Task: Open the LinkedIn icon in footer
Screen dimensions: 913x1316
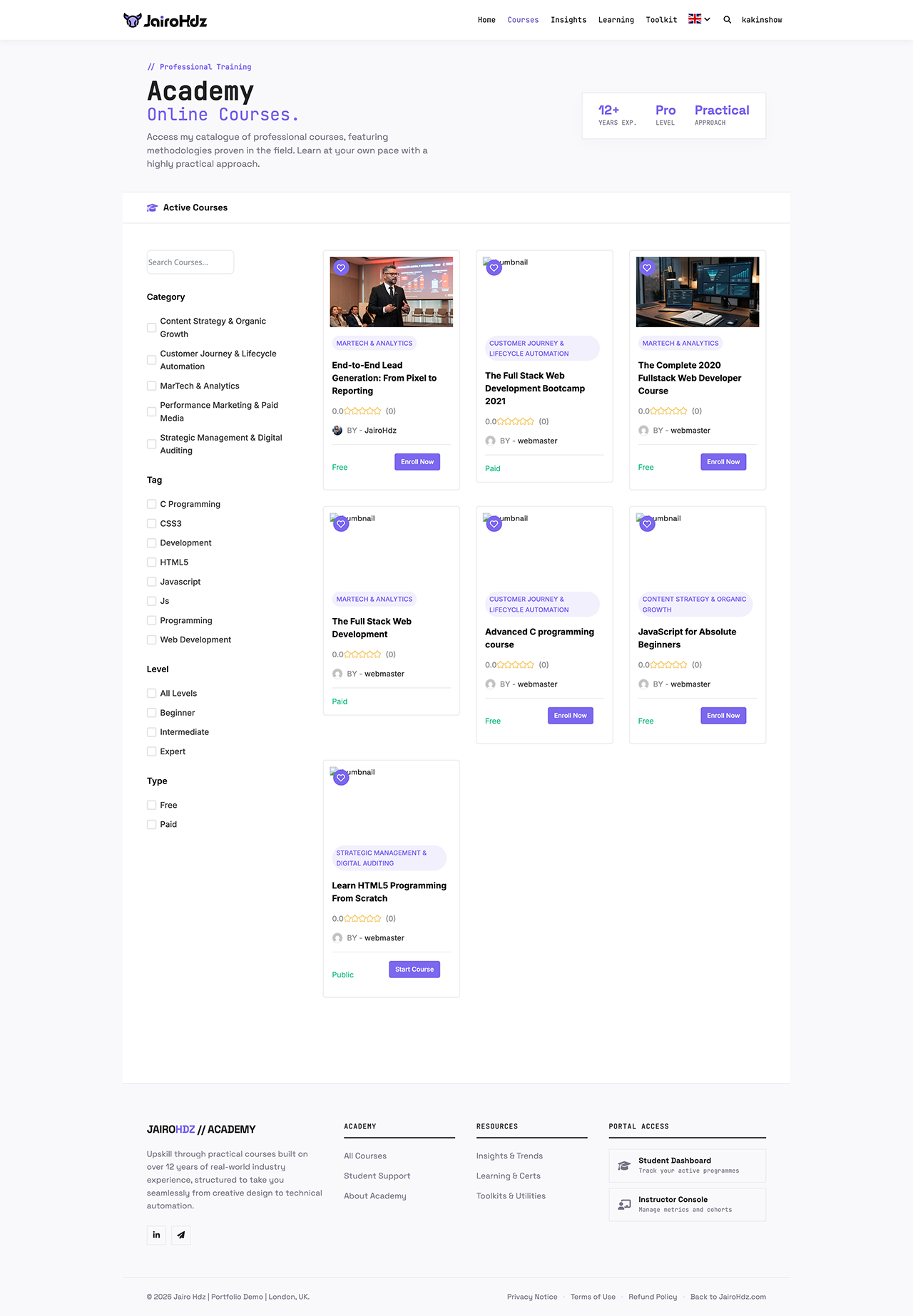Action: point(156,1235)
